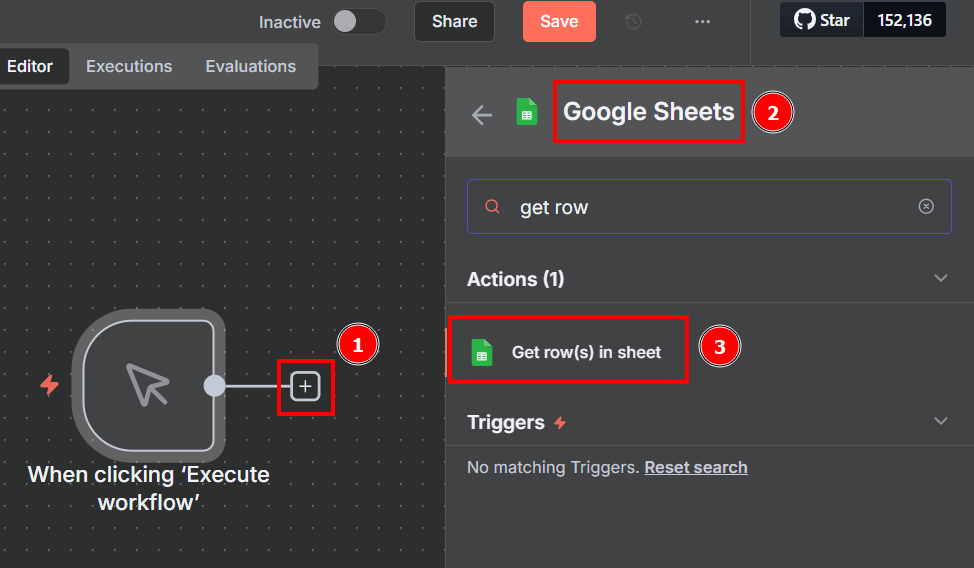The image size is (974, 568).
Task: Open workflow history clock icon
Action: pyautogui.click(x=633, y=22)
